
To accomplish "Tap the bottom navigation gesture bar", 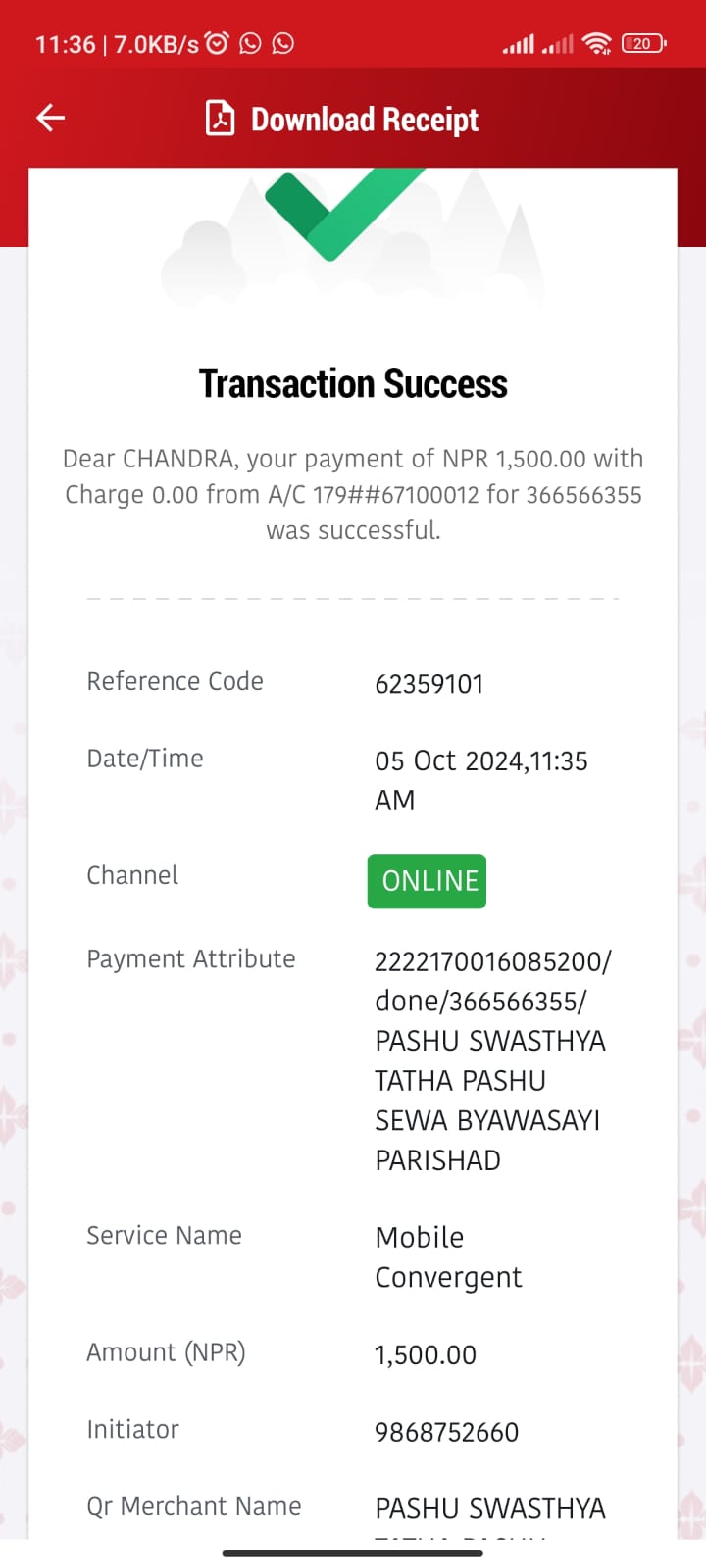I will point(353,1553).
